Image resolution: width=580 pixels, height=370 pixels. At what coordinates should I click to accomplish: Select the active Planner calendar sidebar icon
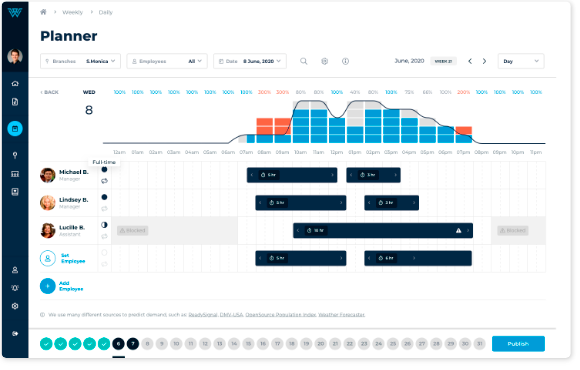(15, 129)
